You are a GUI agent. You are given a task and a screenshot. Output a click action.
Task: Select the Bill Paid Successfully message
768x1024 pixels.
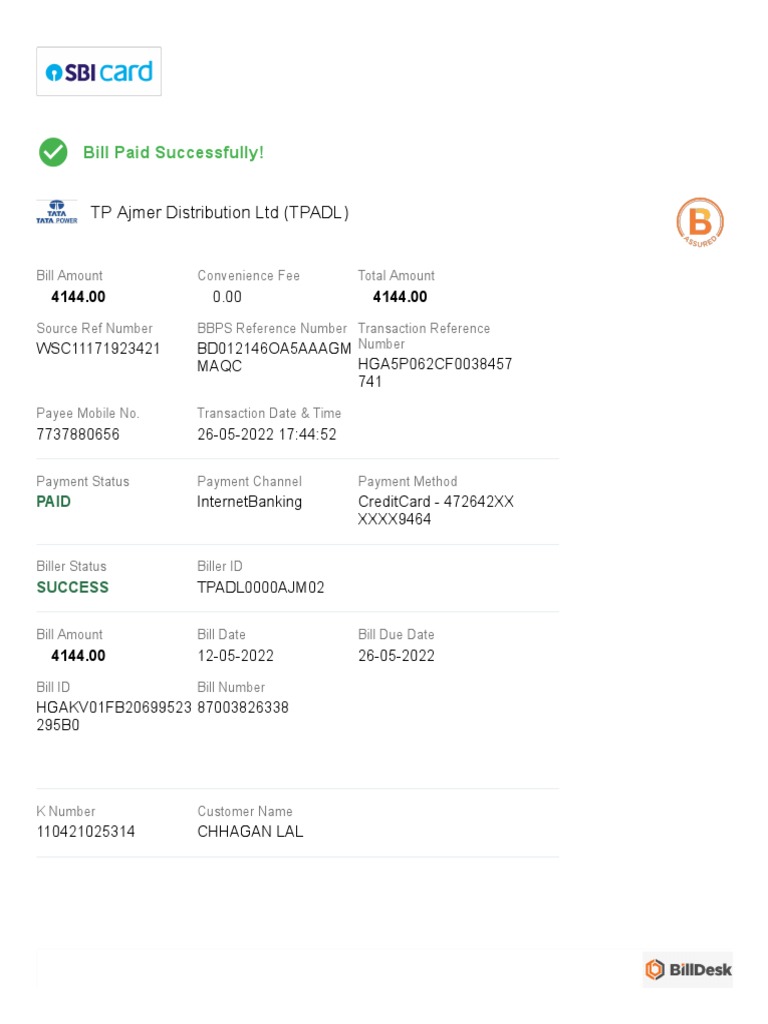pos(173,153)
